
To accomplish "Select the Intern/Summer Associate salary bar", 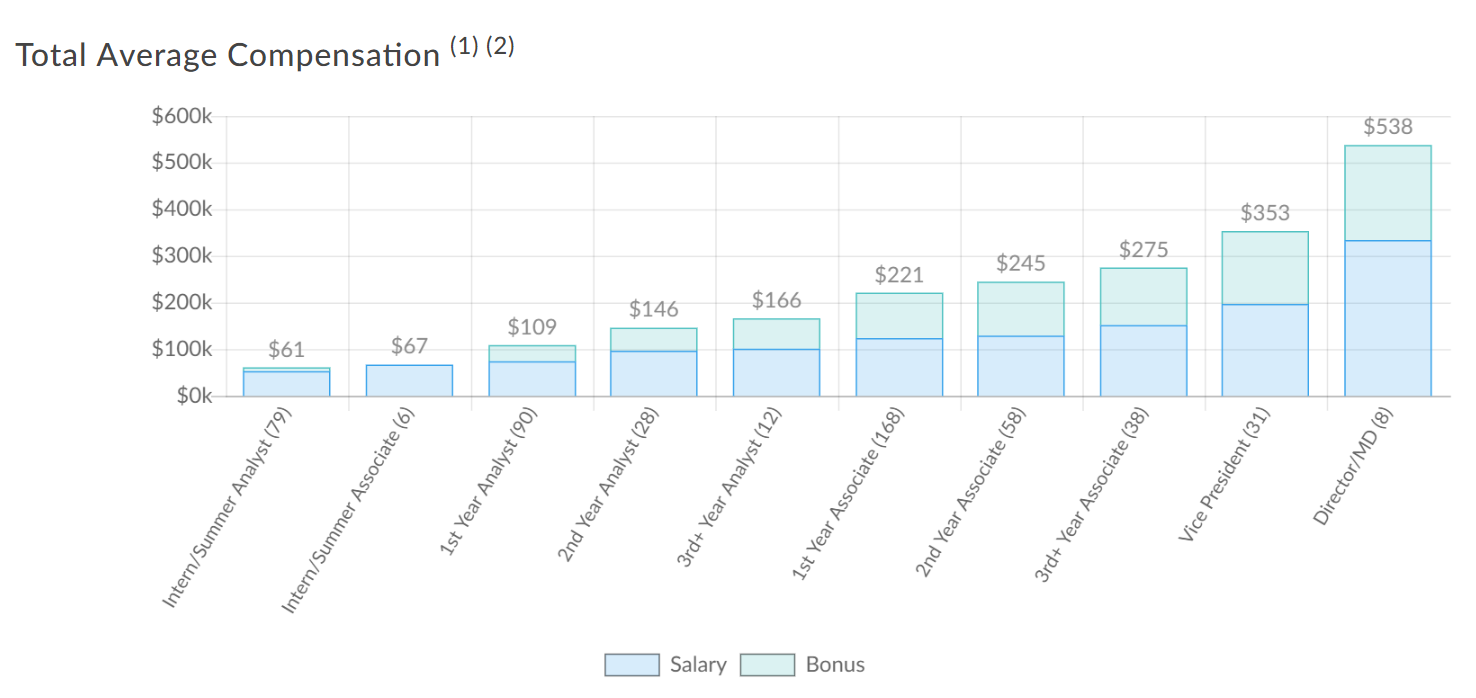I will 409,381.
